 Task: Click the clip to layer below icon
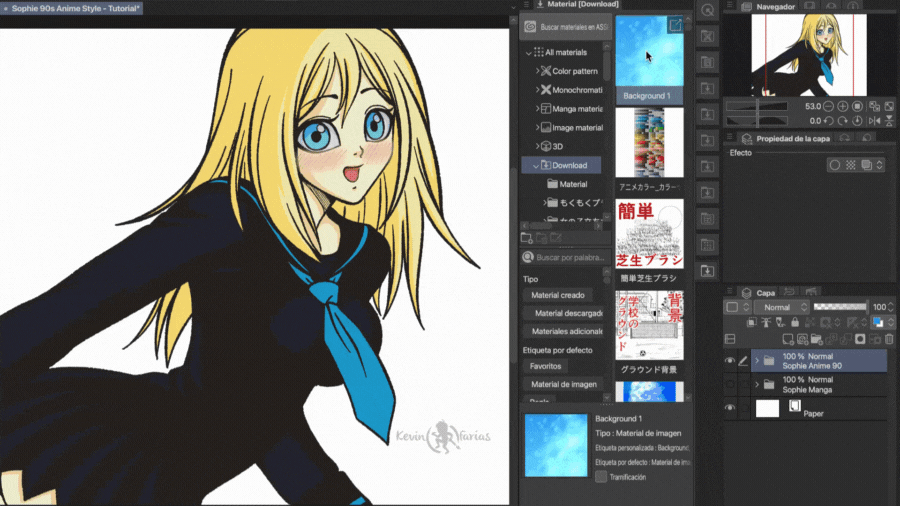point(751,322)
